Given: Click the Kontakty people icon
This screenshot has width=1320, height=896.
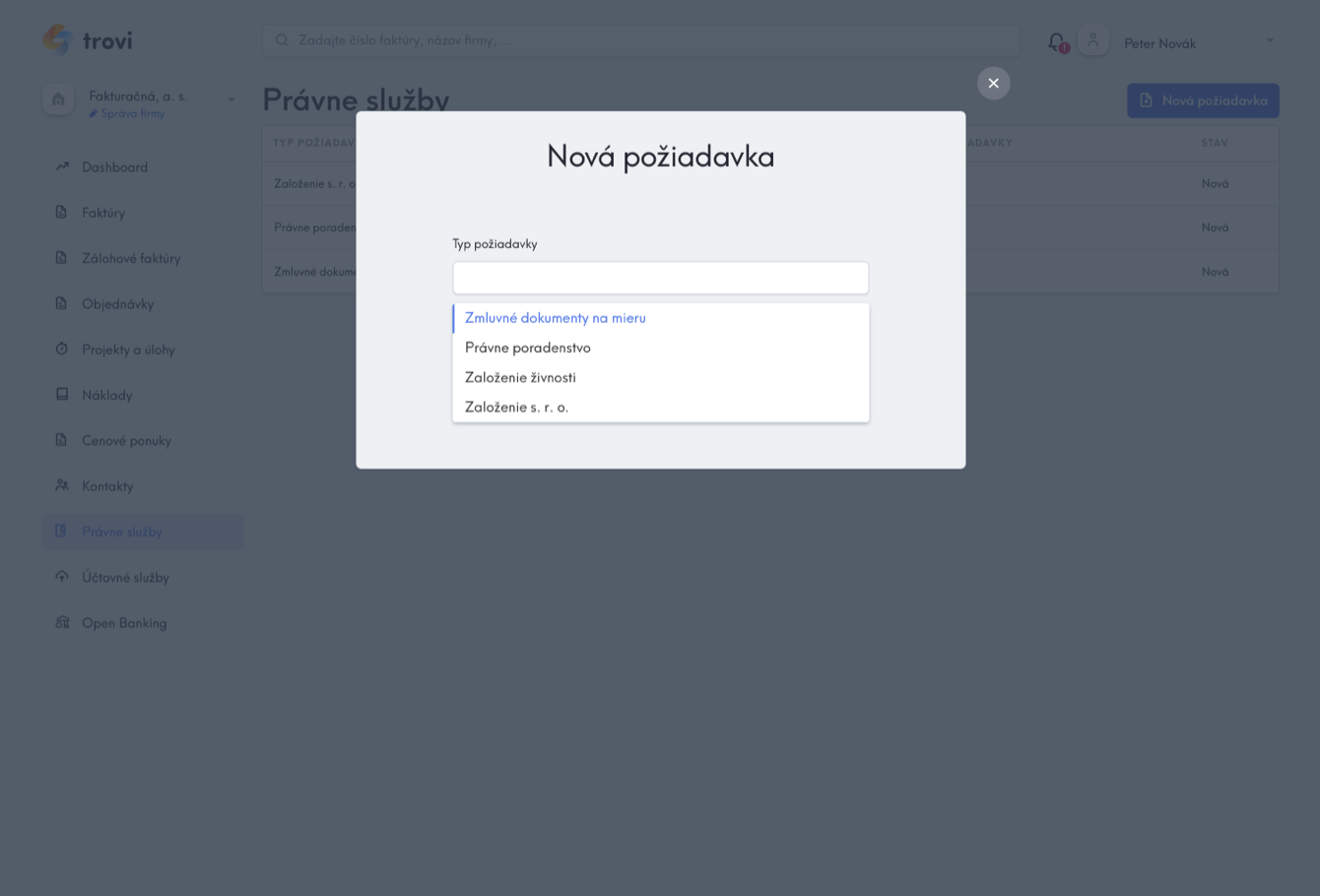Looking at the screenshot, I should [62, 485].
